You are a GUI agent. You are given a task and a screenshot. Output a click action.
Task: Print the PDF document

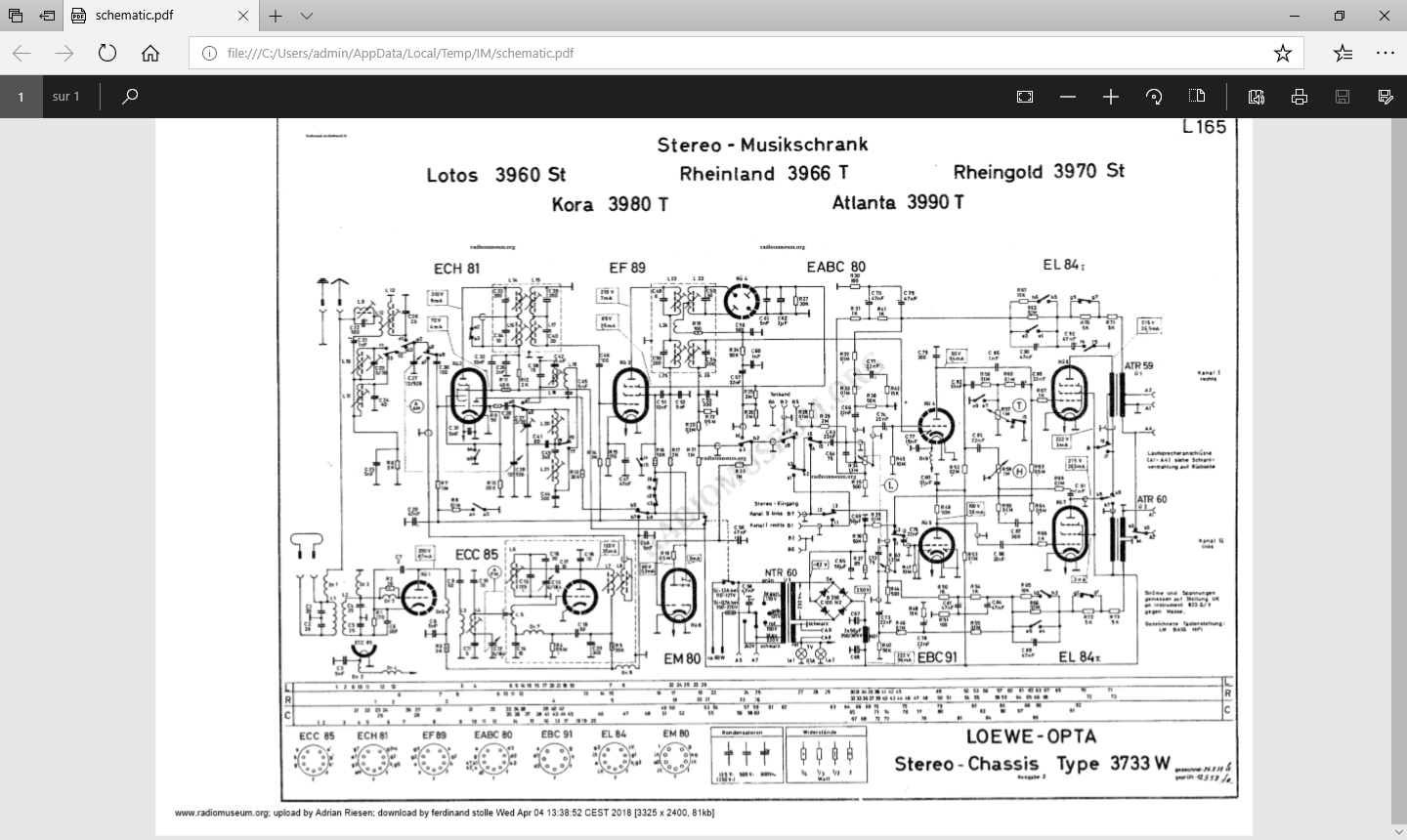click(1300, 97)
